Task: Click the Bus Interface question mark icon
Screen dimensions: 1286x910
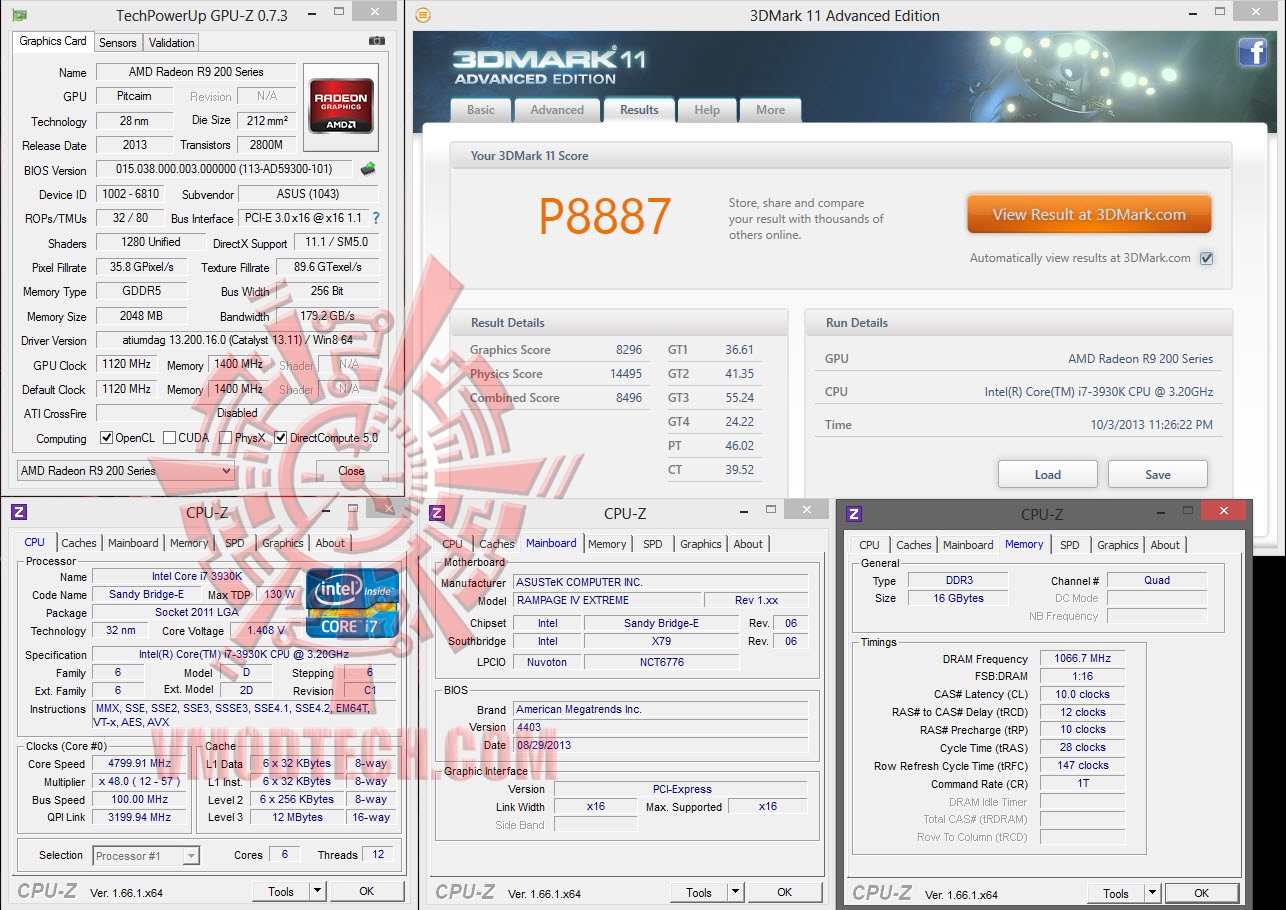Action: coord(376,218)
